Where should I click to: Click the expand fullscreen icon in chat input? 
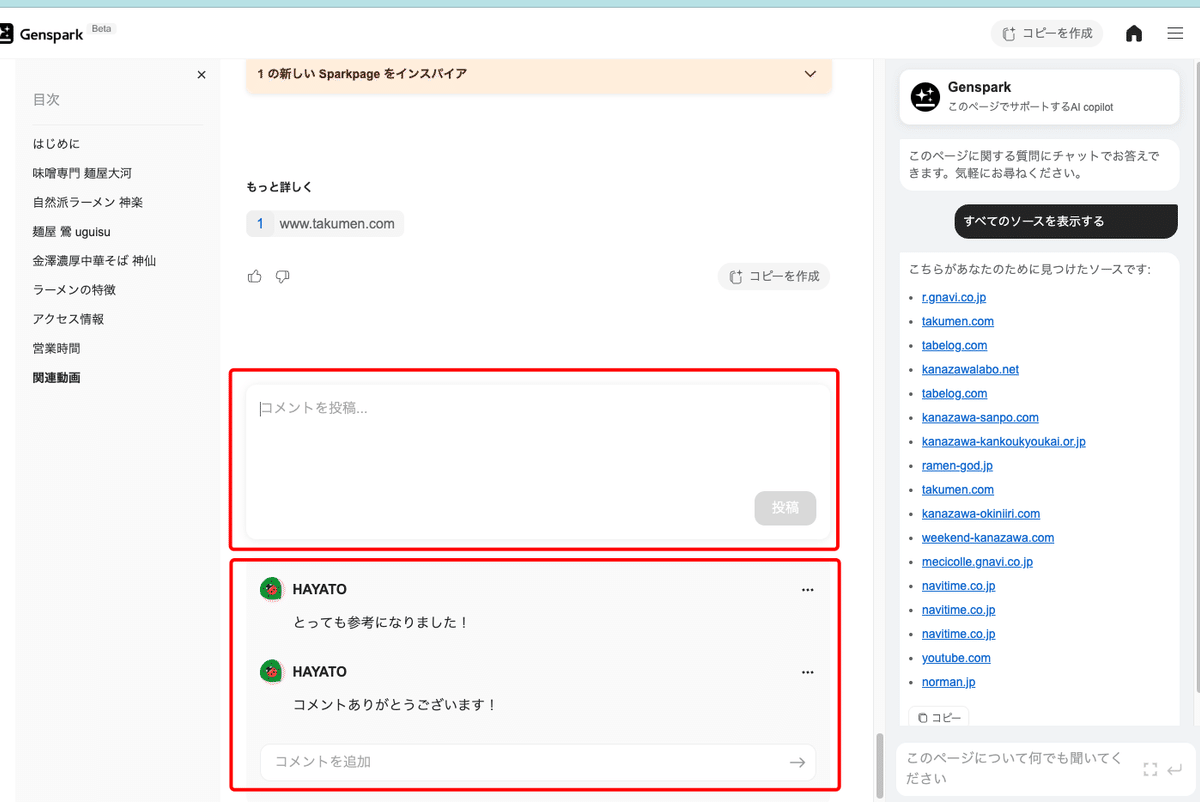(x=1150, y=769)
